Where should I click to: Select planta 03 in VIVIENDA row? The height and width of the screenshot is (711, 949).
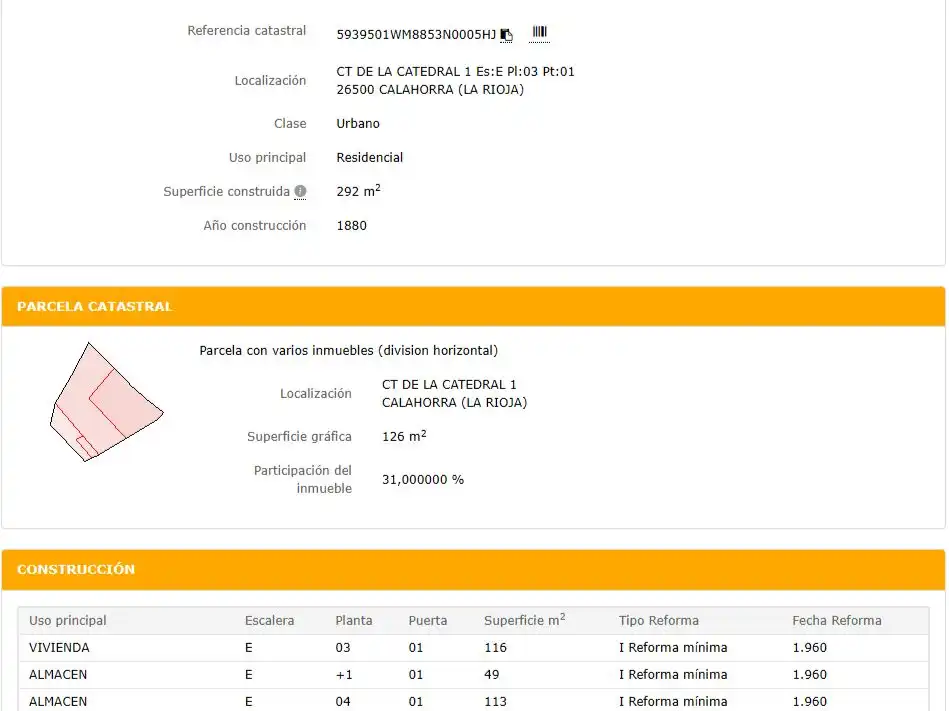point(343,648)
